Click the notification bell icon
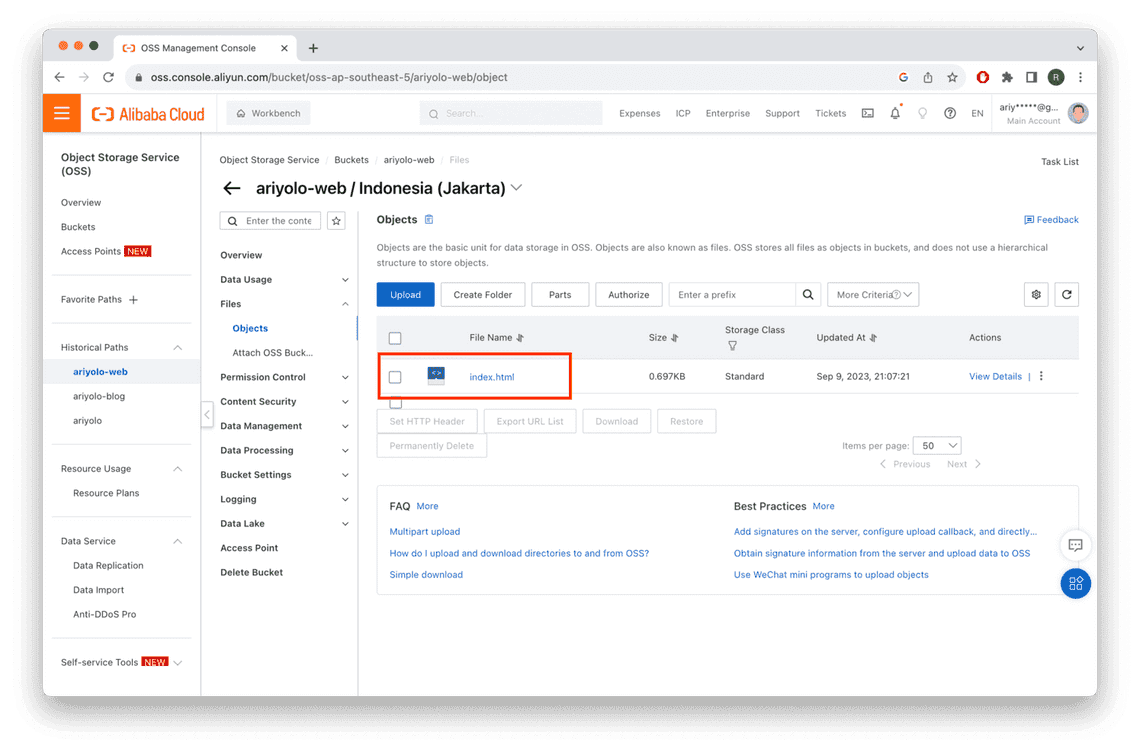Viewport: 1140px width, 753px height. [x=895, y=114]
